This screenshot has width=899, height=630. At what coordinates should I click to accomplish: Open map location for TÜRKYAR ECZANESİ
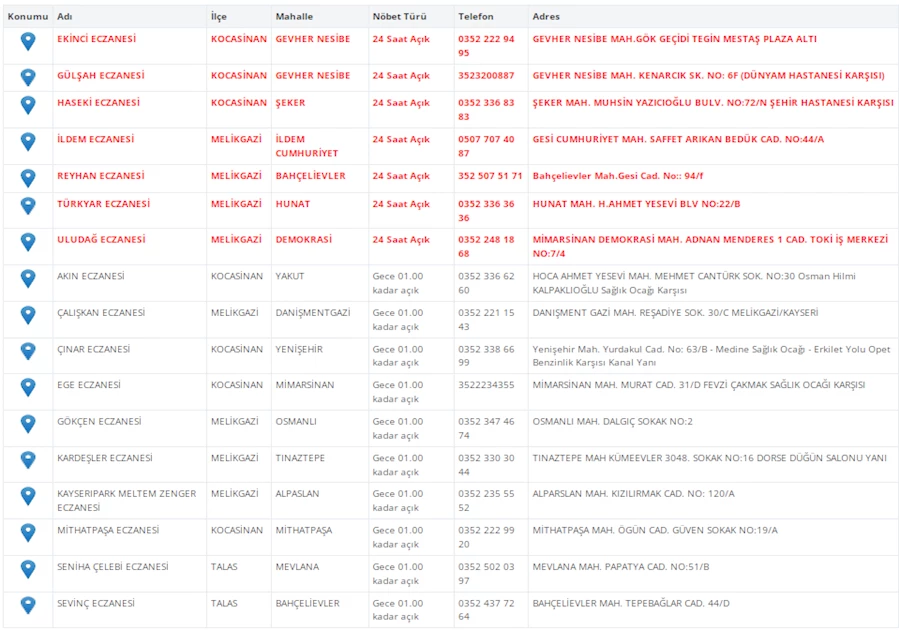click(x=28, y=206)
